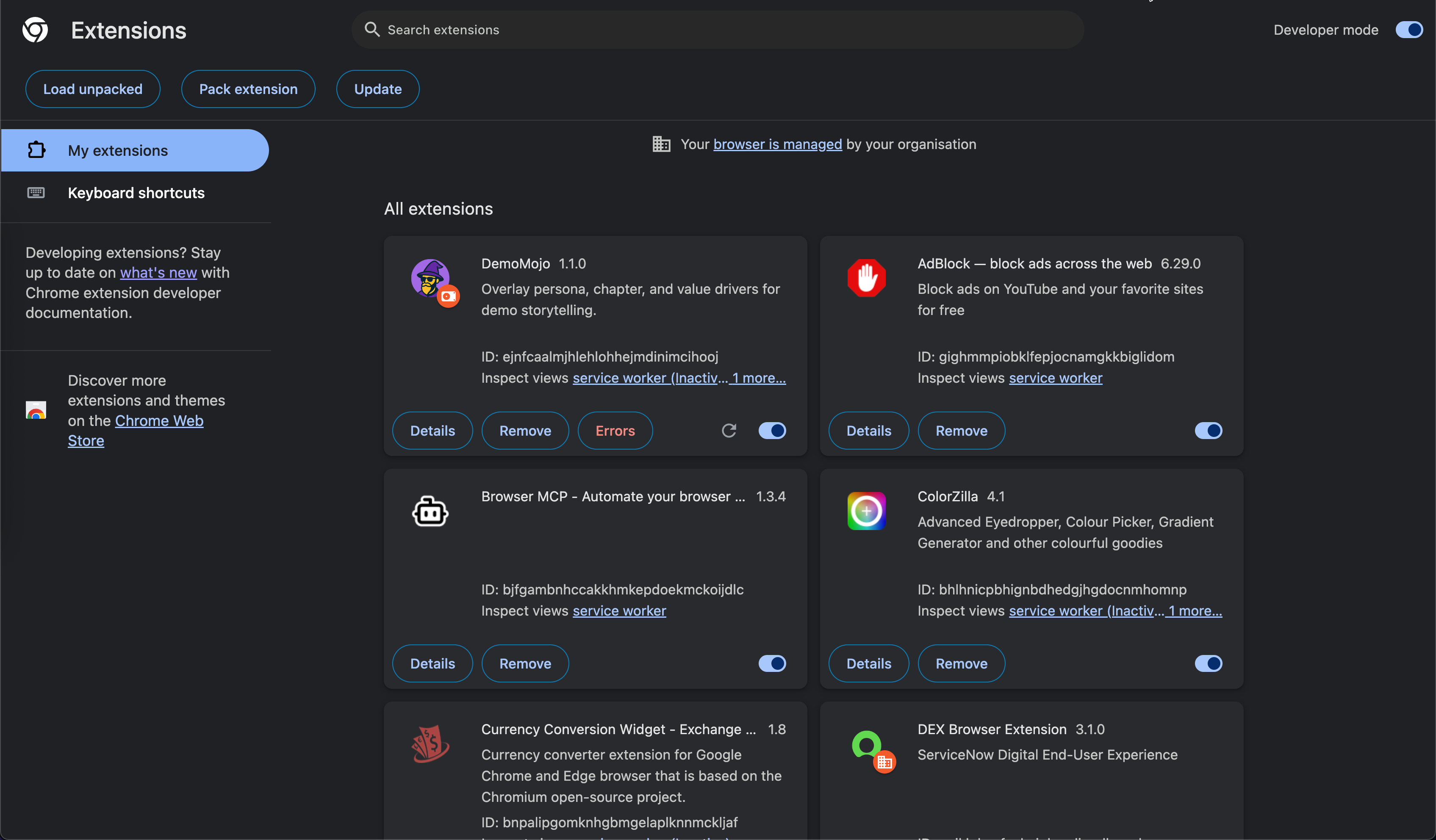Image resolution: width=1436 pixels, height=840 pixels.
Task: Click the ColorZilla color wheel icon
Action: (867, 511)
